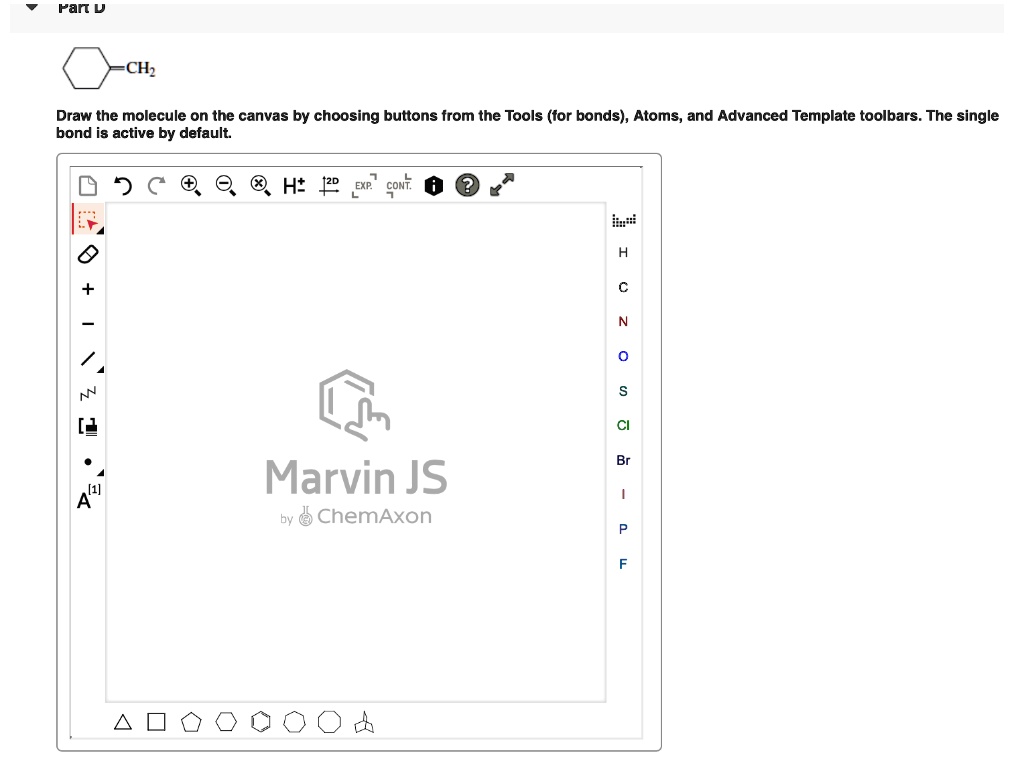Select oxygen from the atom sidebar
1024x757 pixels.
pos(622,356)
